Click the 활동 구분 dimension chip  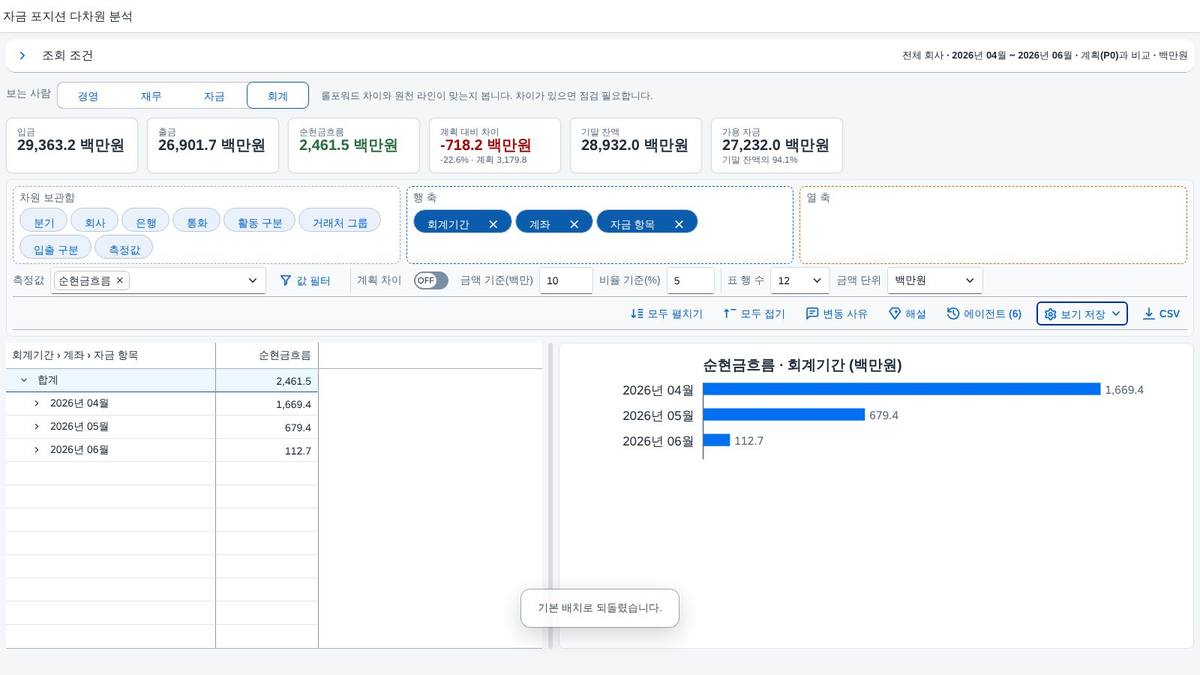(260, 222)
